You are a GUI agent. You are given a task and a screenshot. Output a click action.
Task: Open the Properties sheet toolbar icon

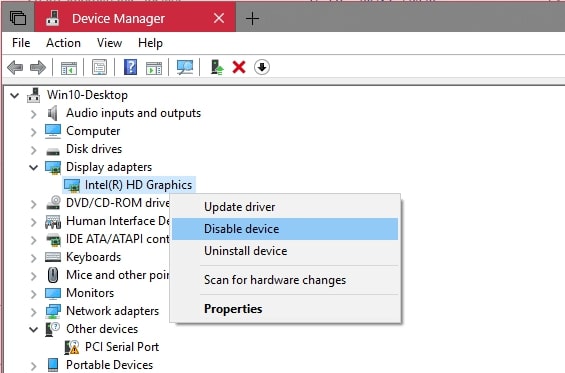click(99, 67)
